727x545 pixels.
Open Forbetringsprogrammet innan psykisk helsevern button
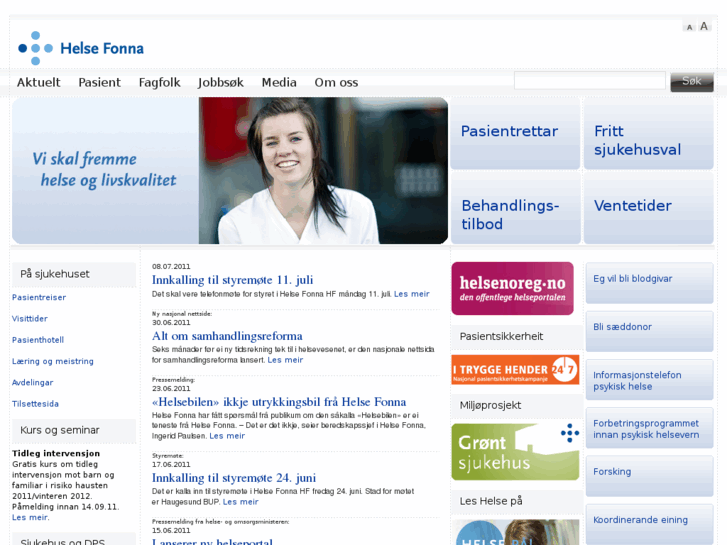tap(650, 428)
